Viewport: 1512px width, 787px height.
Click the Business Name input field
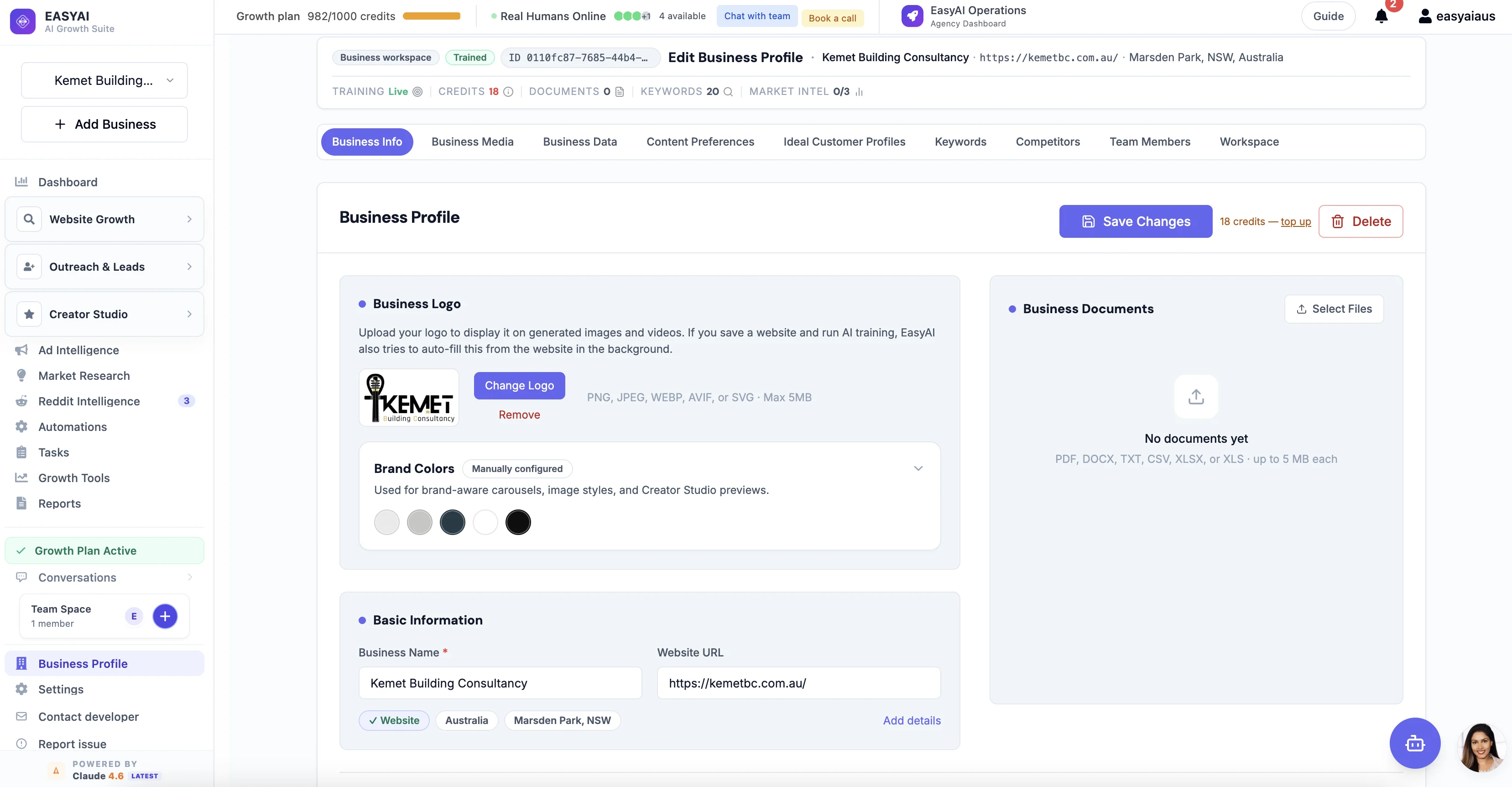pos(500,683)
